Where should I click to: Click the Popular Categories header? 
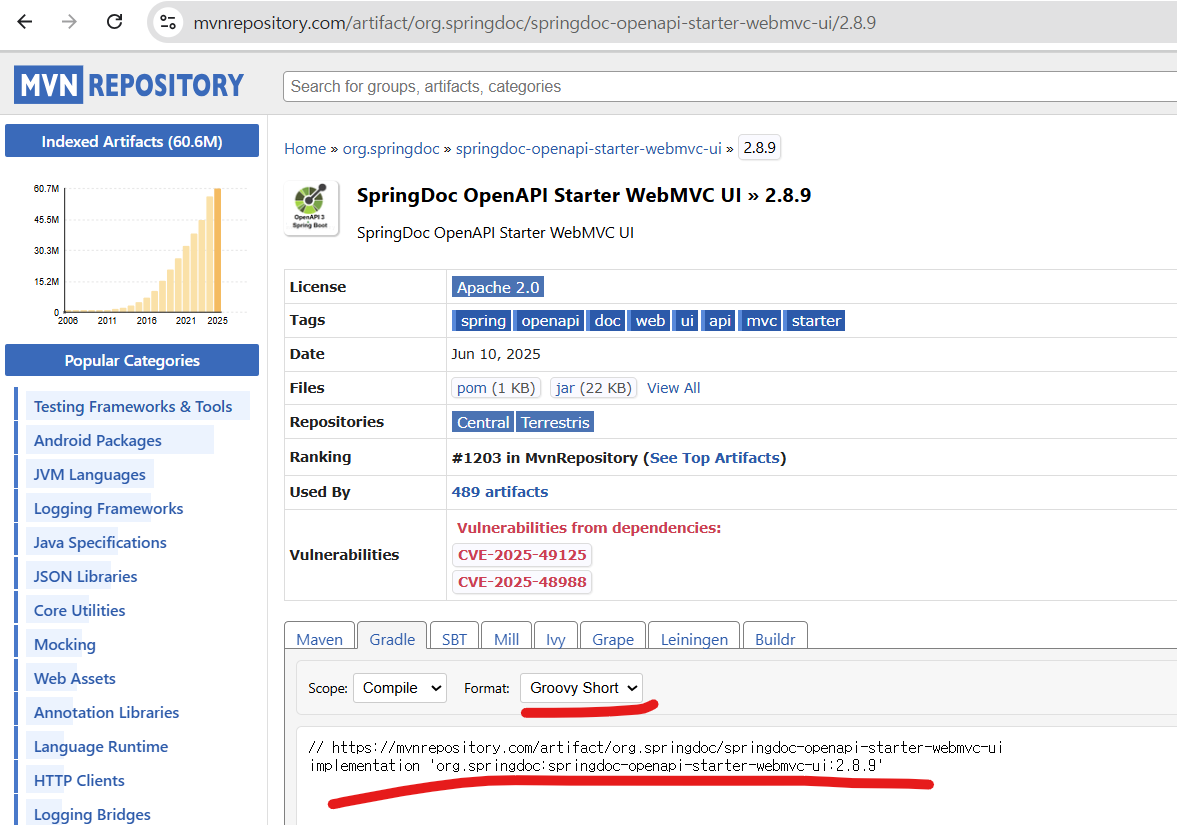coord(132,360)
